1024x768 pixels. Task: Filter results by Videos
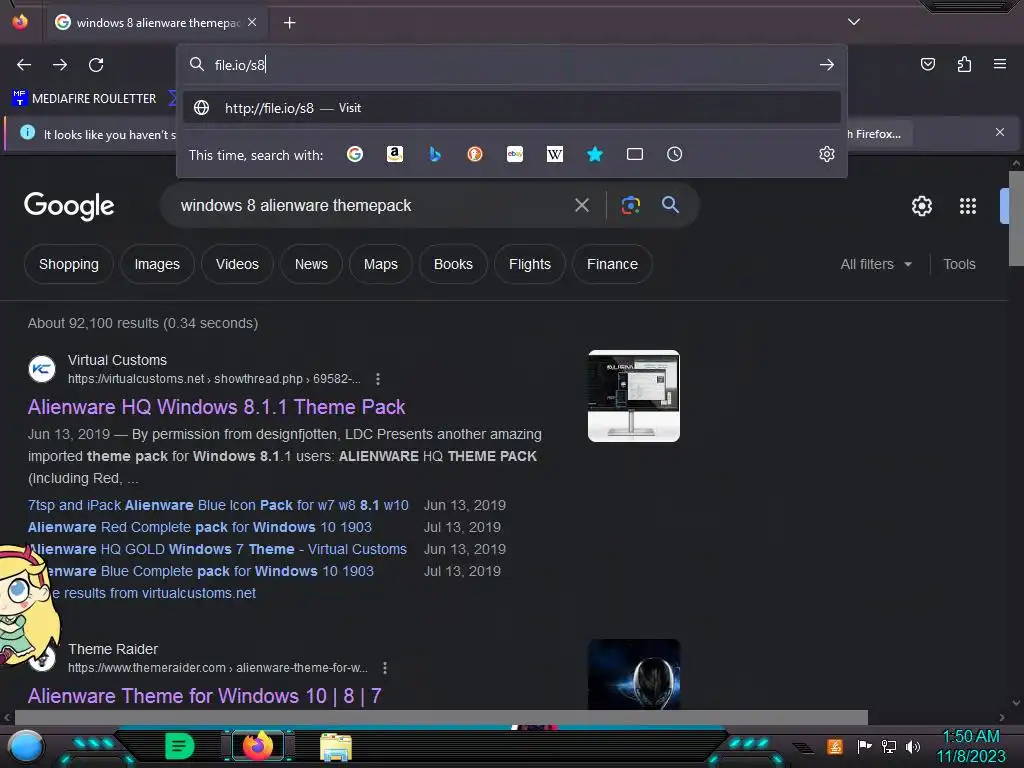pos(237,264)
